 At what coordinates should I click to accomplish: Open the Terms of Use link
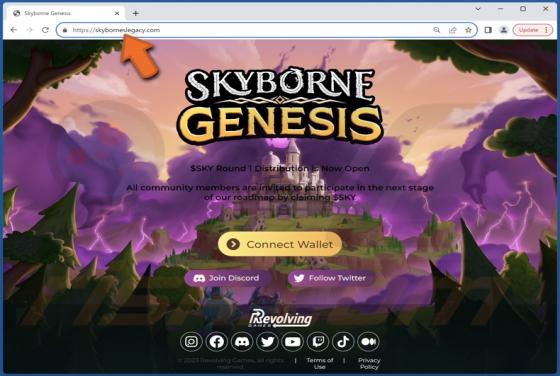(320, 364)
